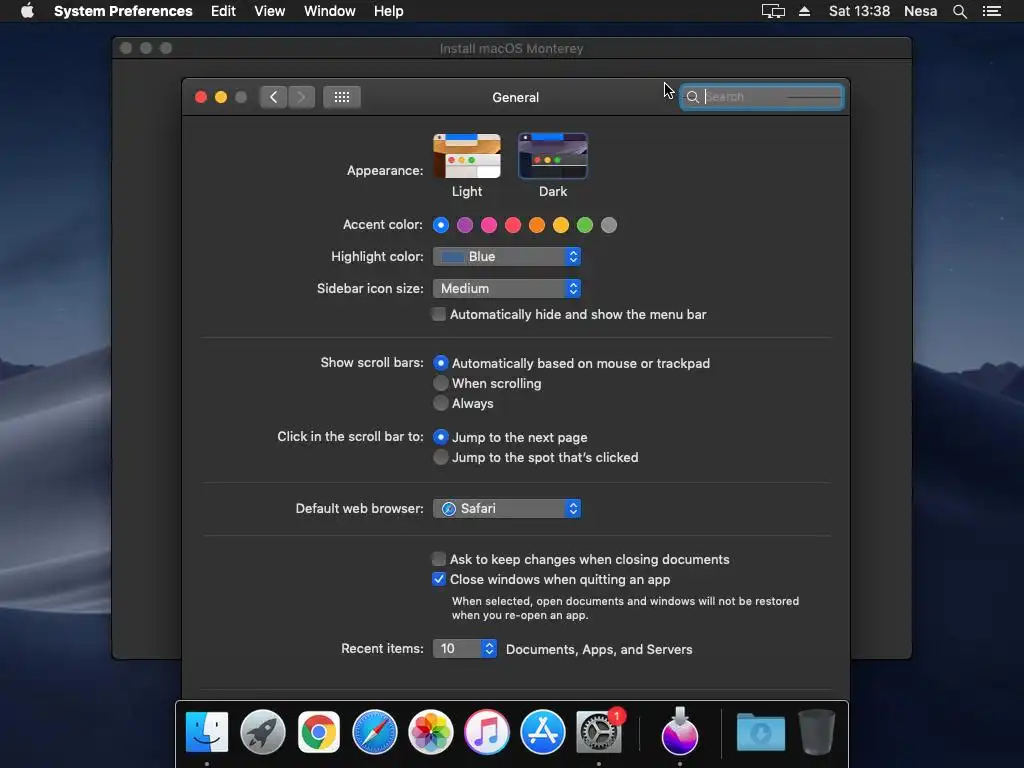Select Always show scroll bars option

(x=441, y=404)
